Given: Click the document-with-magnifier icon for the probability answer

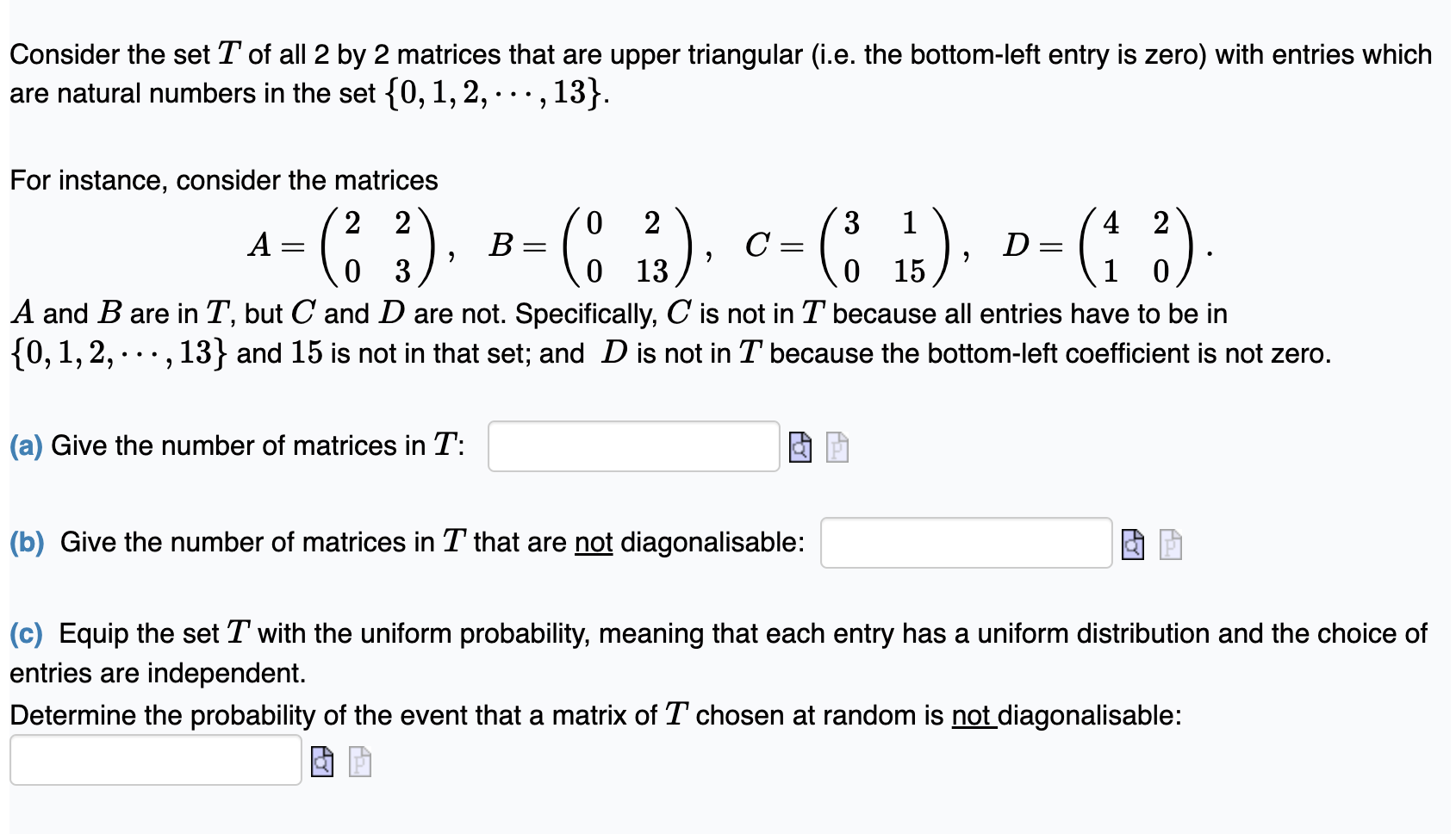Looking at the screenshot, I should coord(321,763).
